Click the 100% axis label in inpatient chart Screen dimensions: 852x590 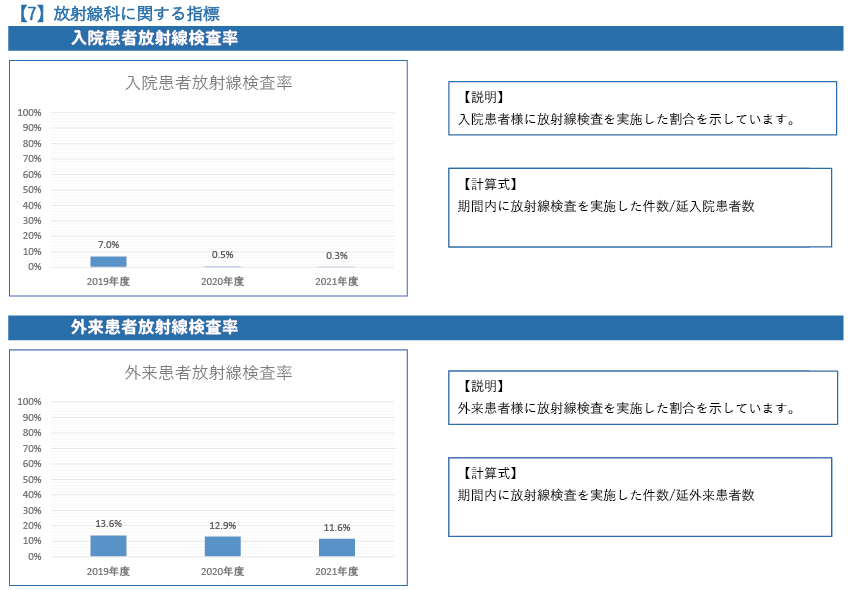(29, 112)
